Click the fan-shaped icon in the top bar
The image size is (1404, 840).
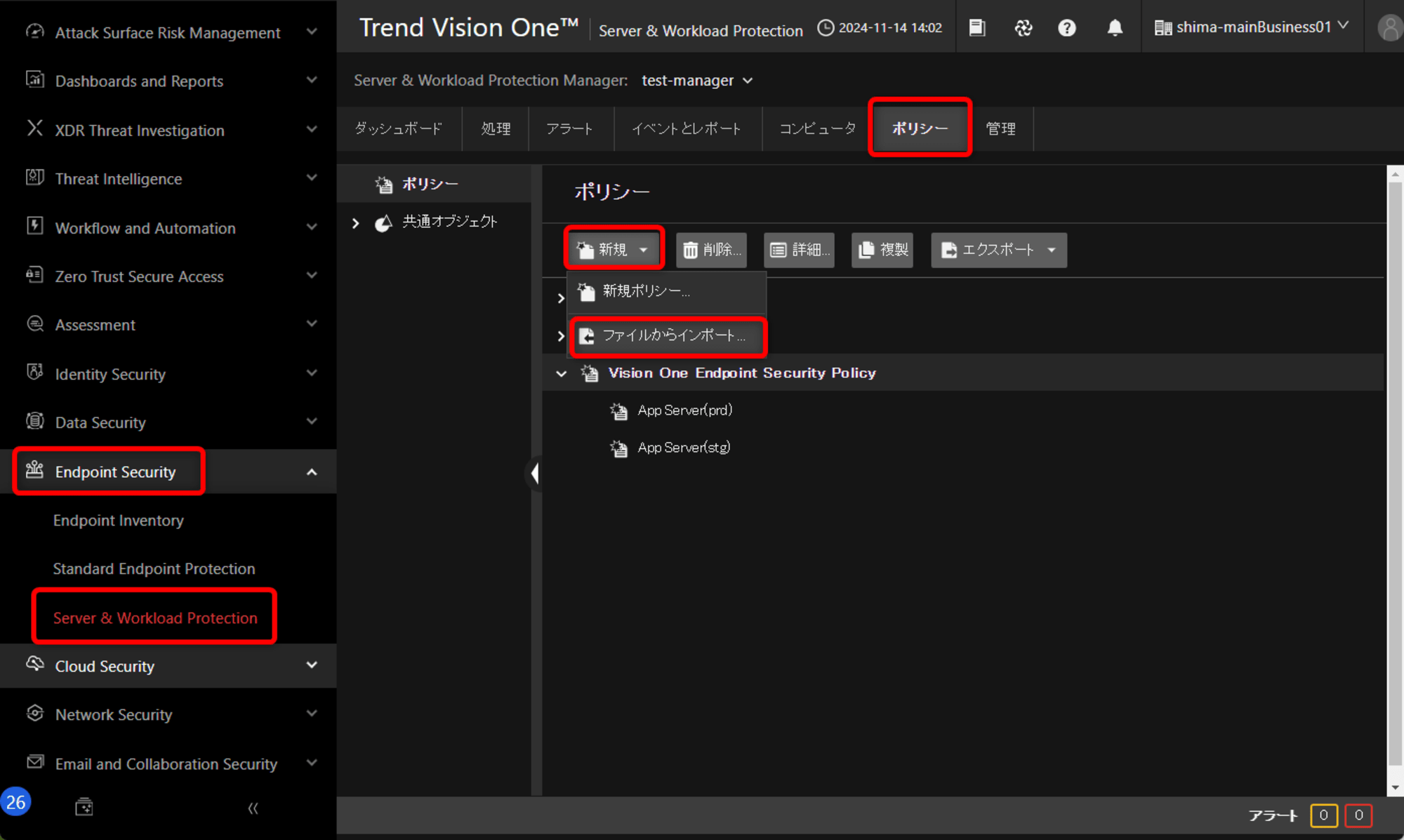[1024, 27]
